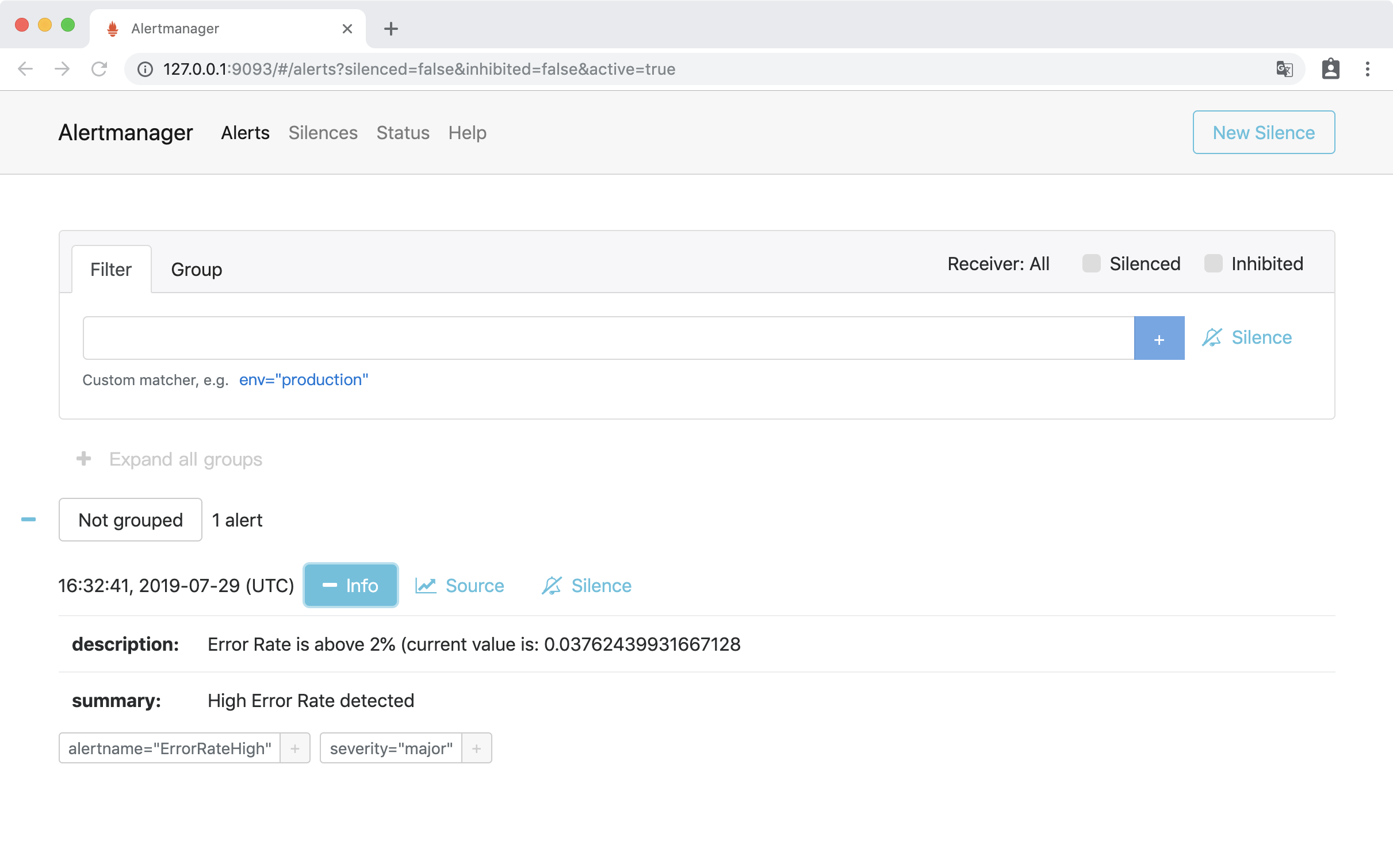
Task: Add severity="major" label to filter
Action: 476,748
